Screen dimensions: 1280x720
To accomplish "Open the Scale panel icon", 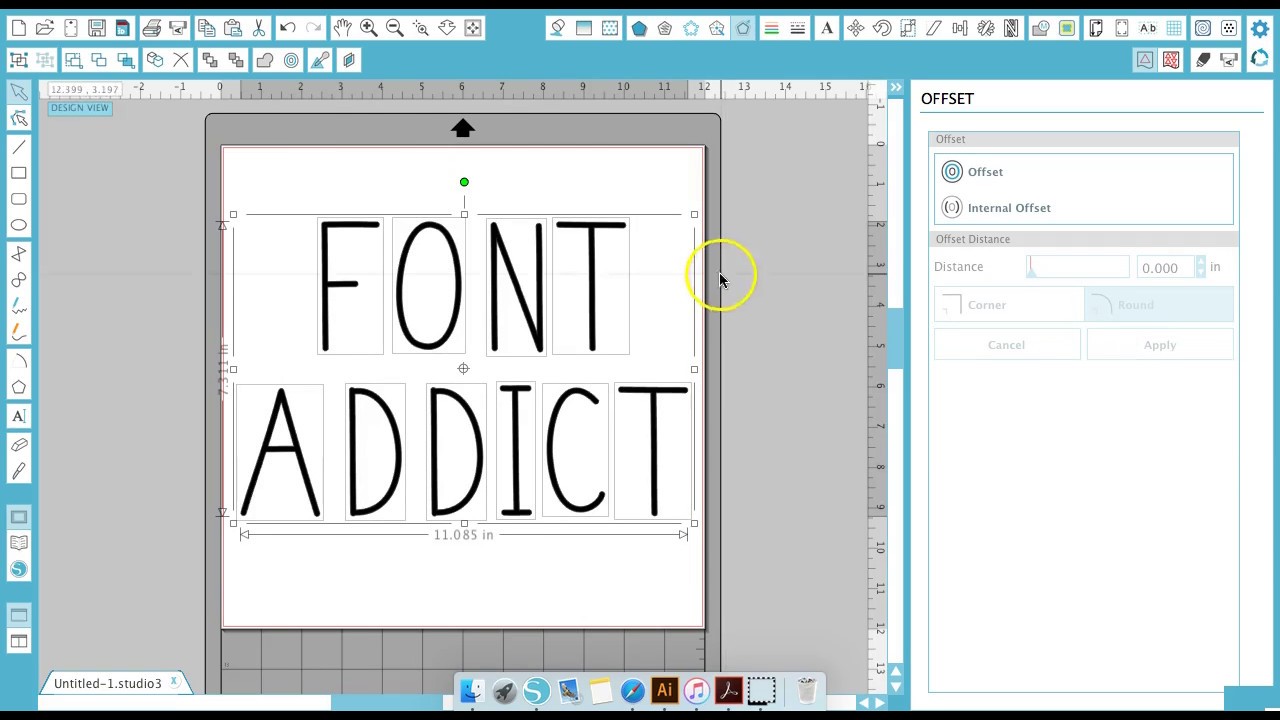I will click(908, 28).
